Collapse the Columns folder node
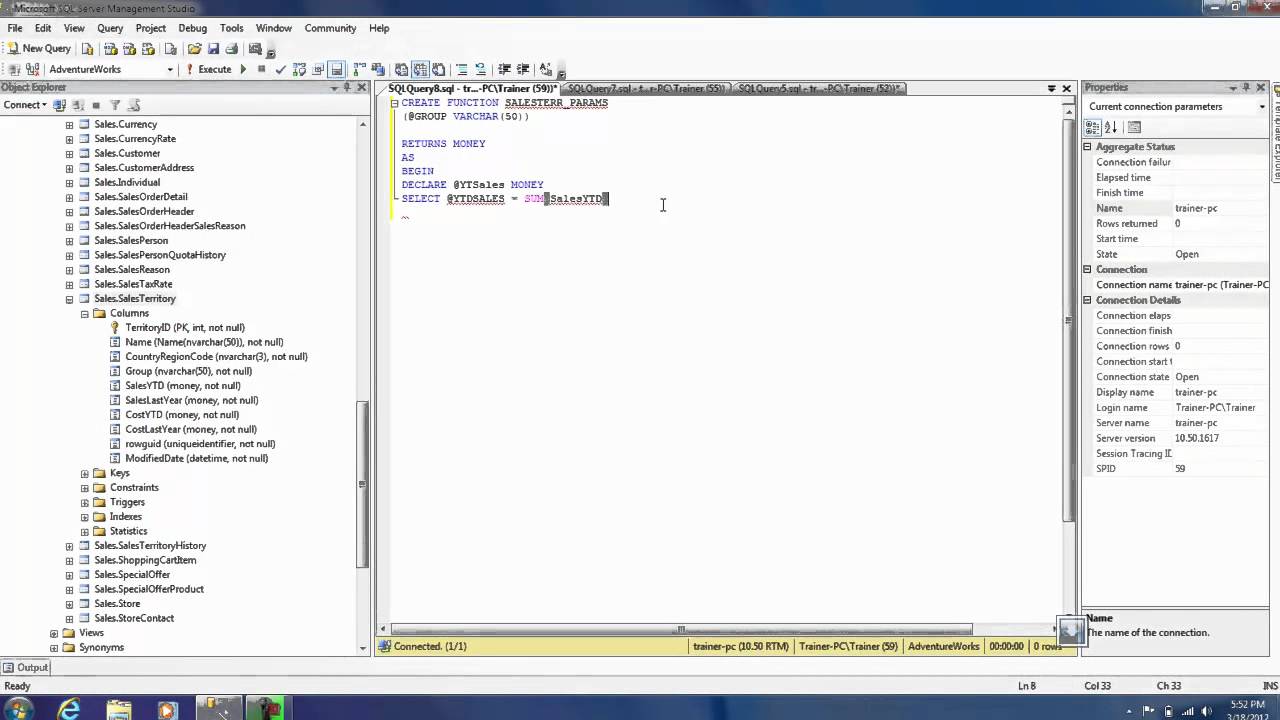1280x720 pixels. [85, 313]
